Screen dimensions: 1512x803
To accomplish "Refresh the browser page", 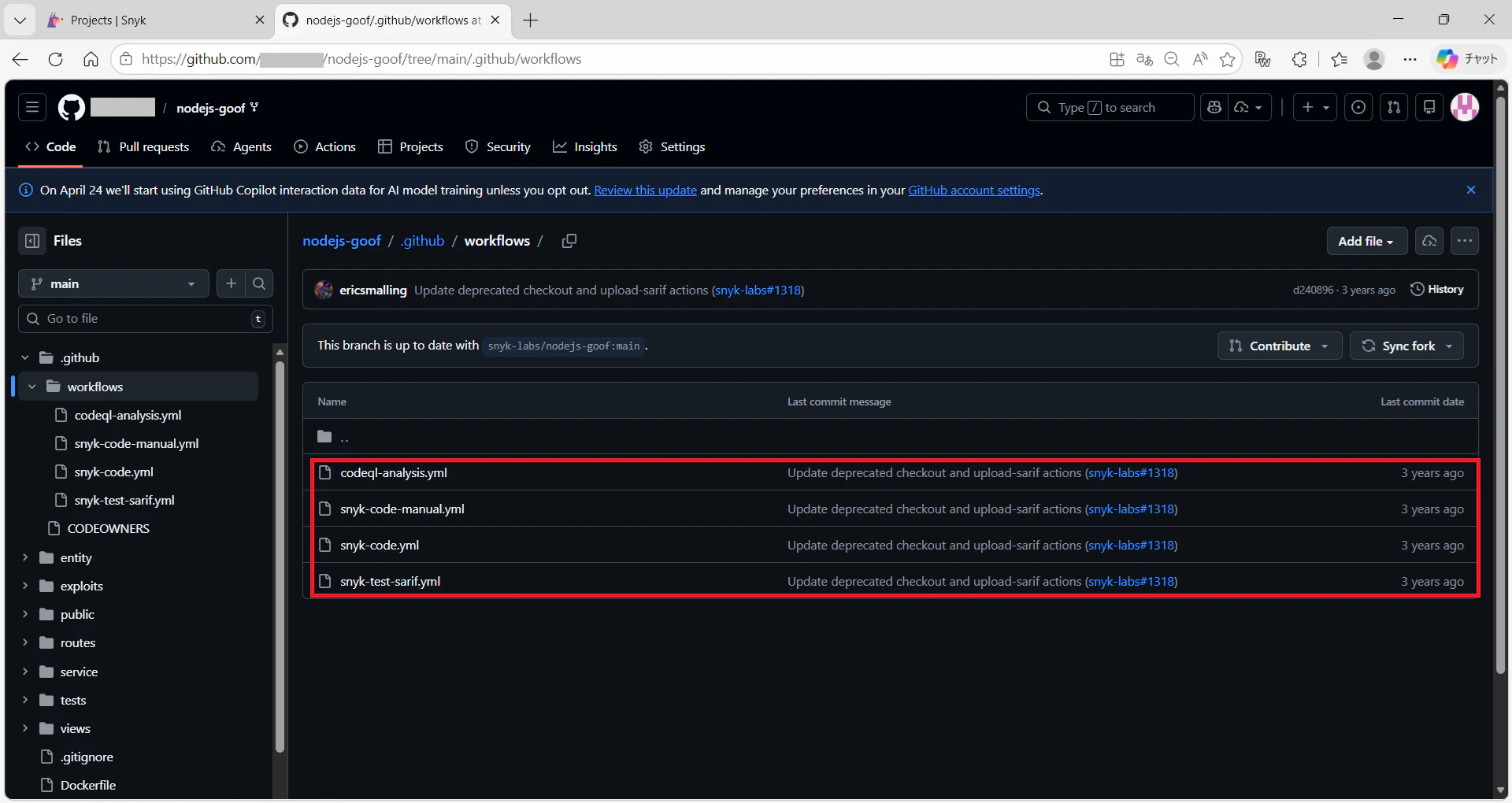I will click(x=55, y=59).
